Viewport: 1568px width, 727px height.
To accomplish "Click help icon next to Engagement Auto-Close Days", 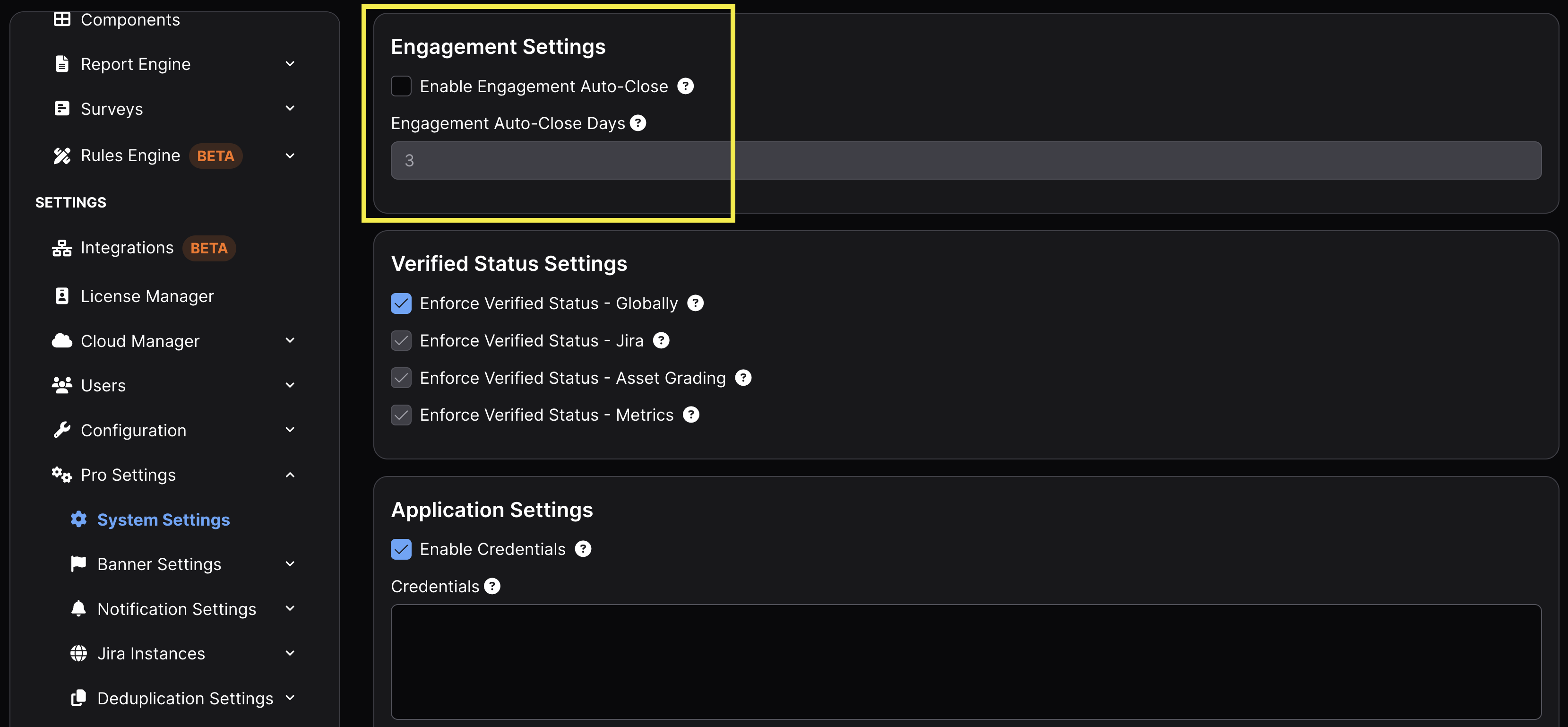I will (638, 123).
